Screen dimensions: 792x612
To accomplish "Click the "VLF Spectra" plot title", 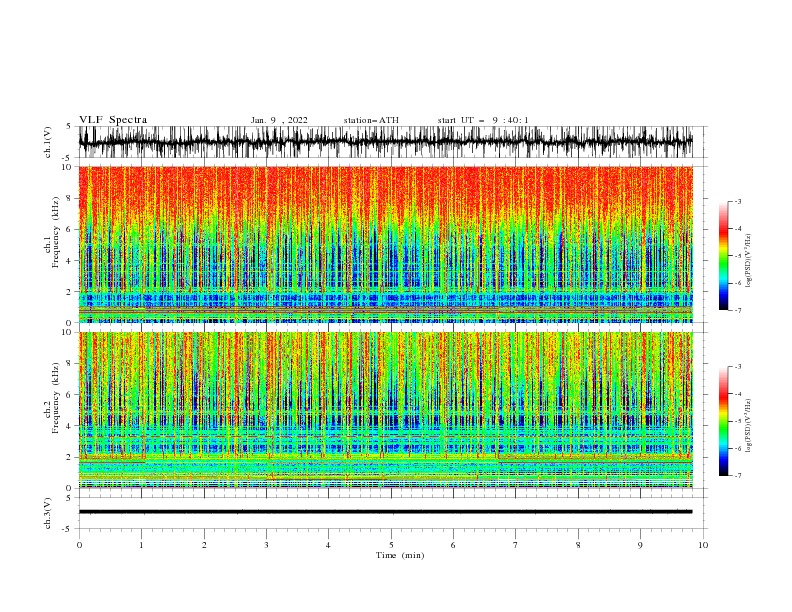I will pyautogui.click(x=113, y=120).
